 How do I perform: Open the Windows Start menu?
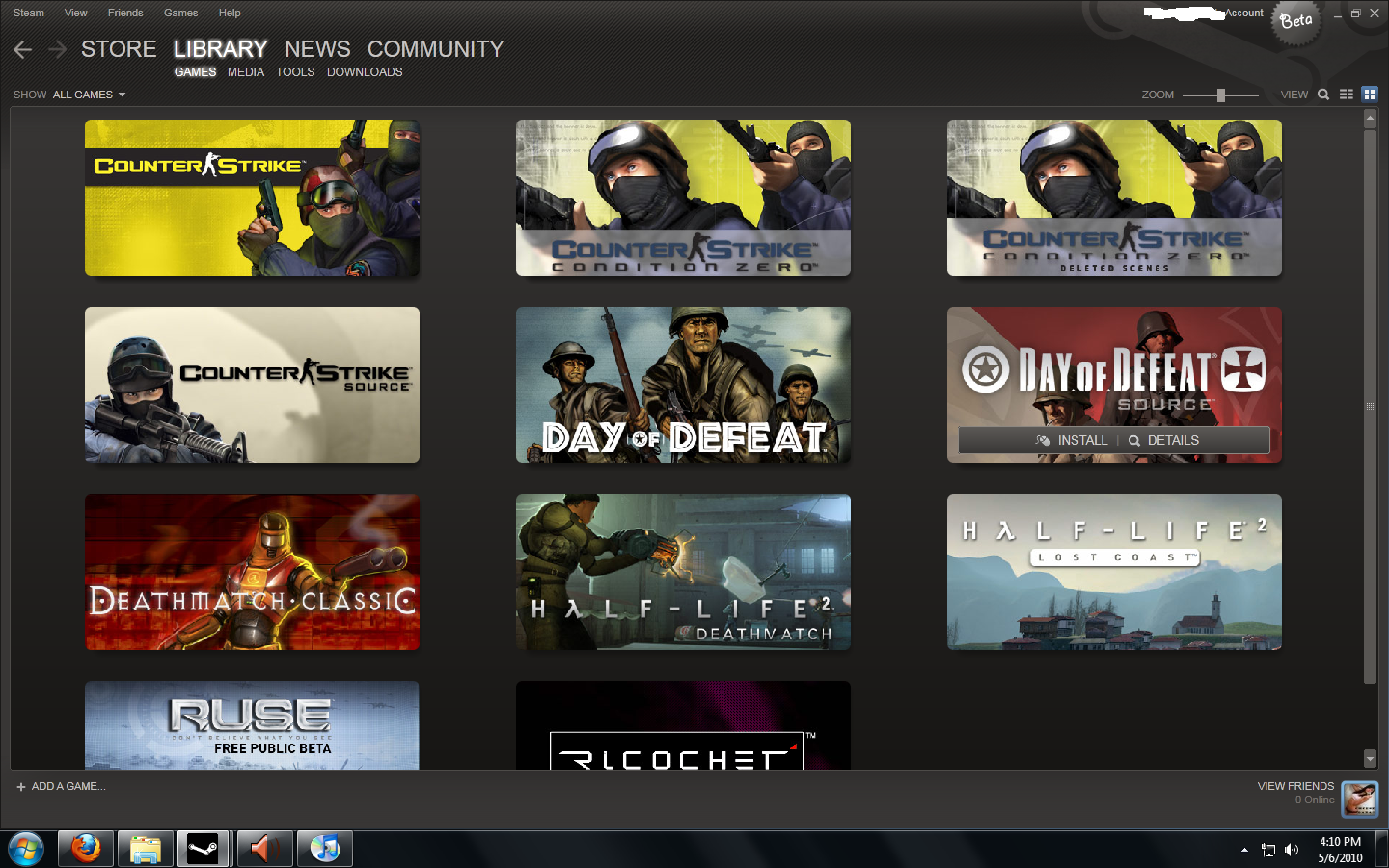pyautogui.click(x=26, y=850)
